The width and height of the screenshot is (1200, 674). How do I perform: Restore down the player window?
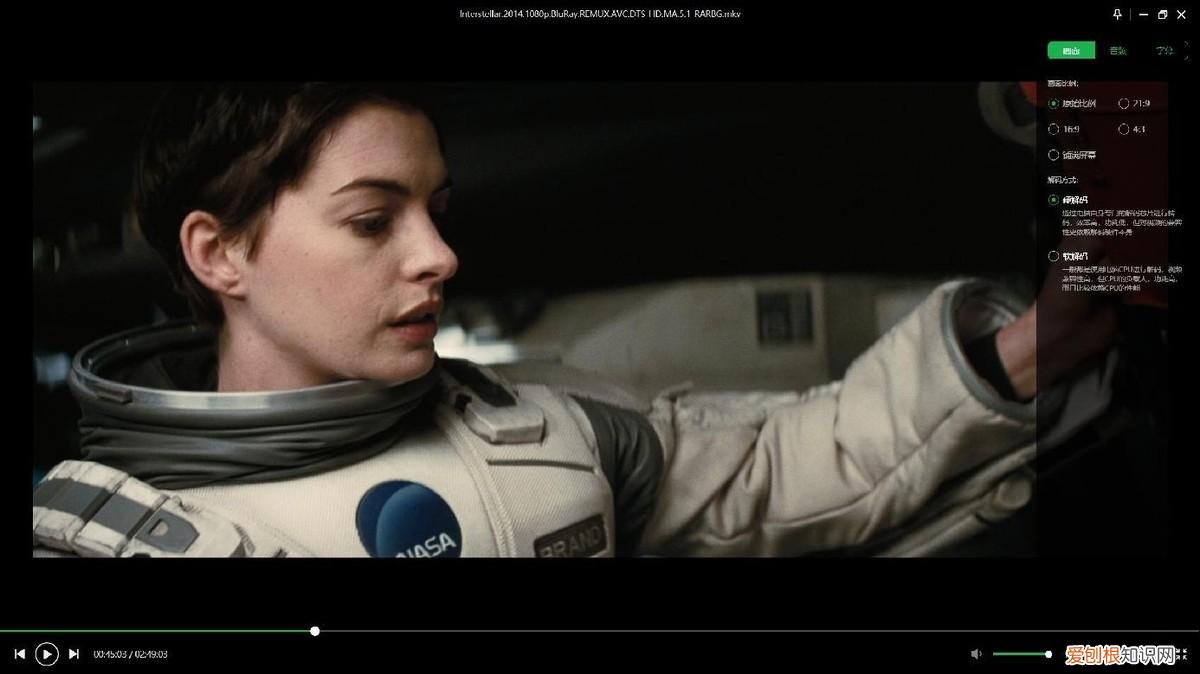[1162, 15]
